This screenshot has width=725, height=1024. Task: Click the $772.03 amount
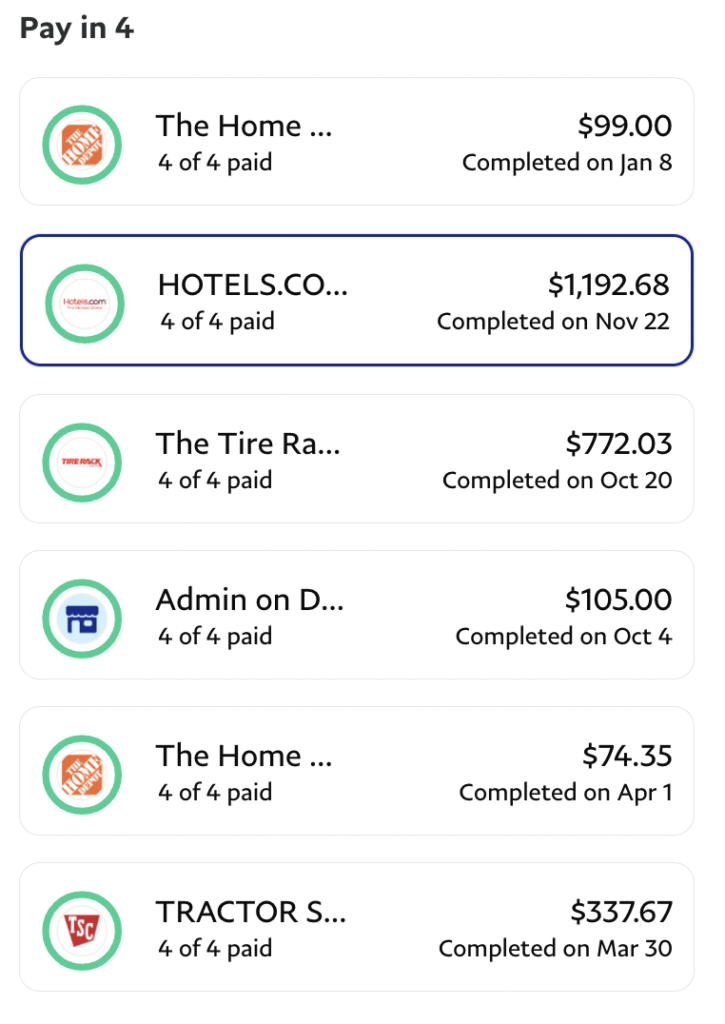(x=619, y=443)
